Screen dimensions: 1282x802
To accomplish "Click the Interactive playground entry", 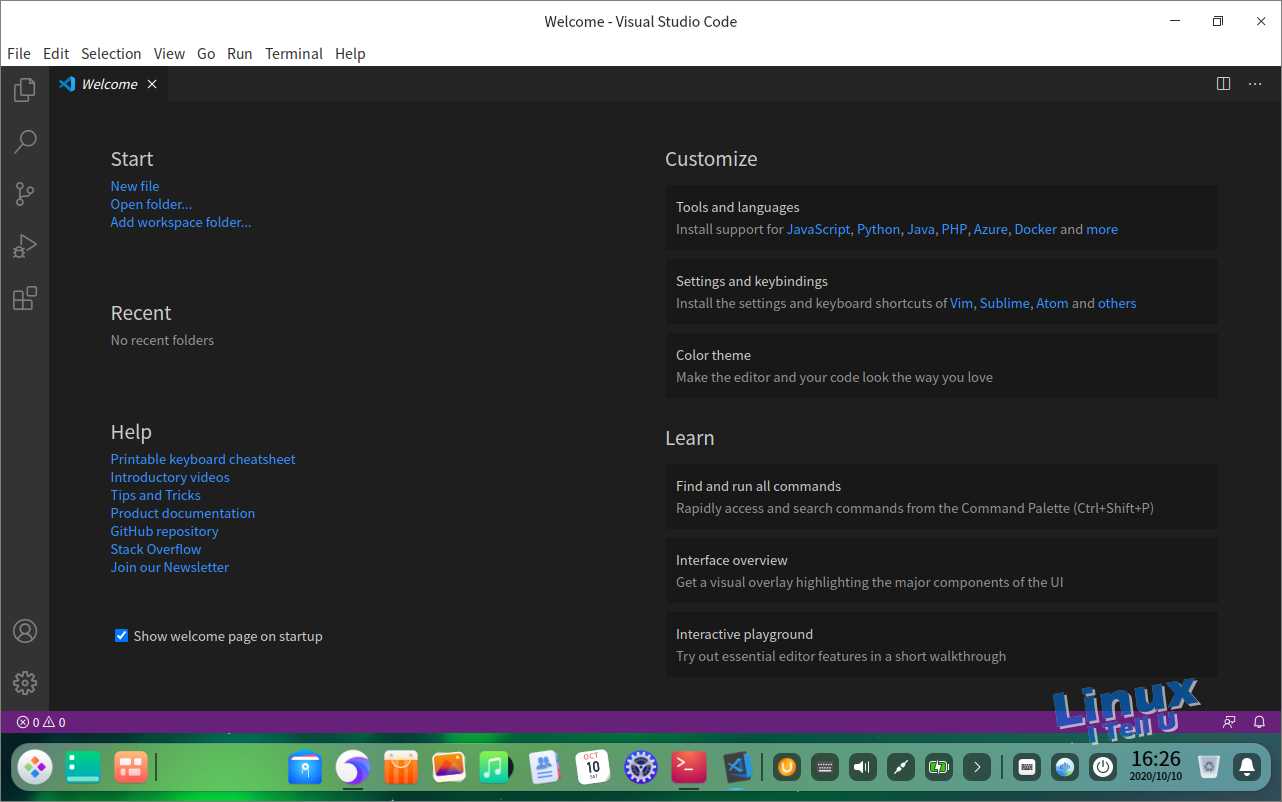I will tap(744, 634).
